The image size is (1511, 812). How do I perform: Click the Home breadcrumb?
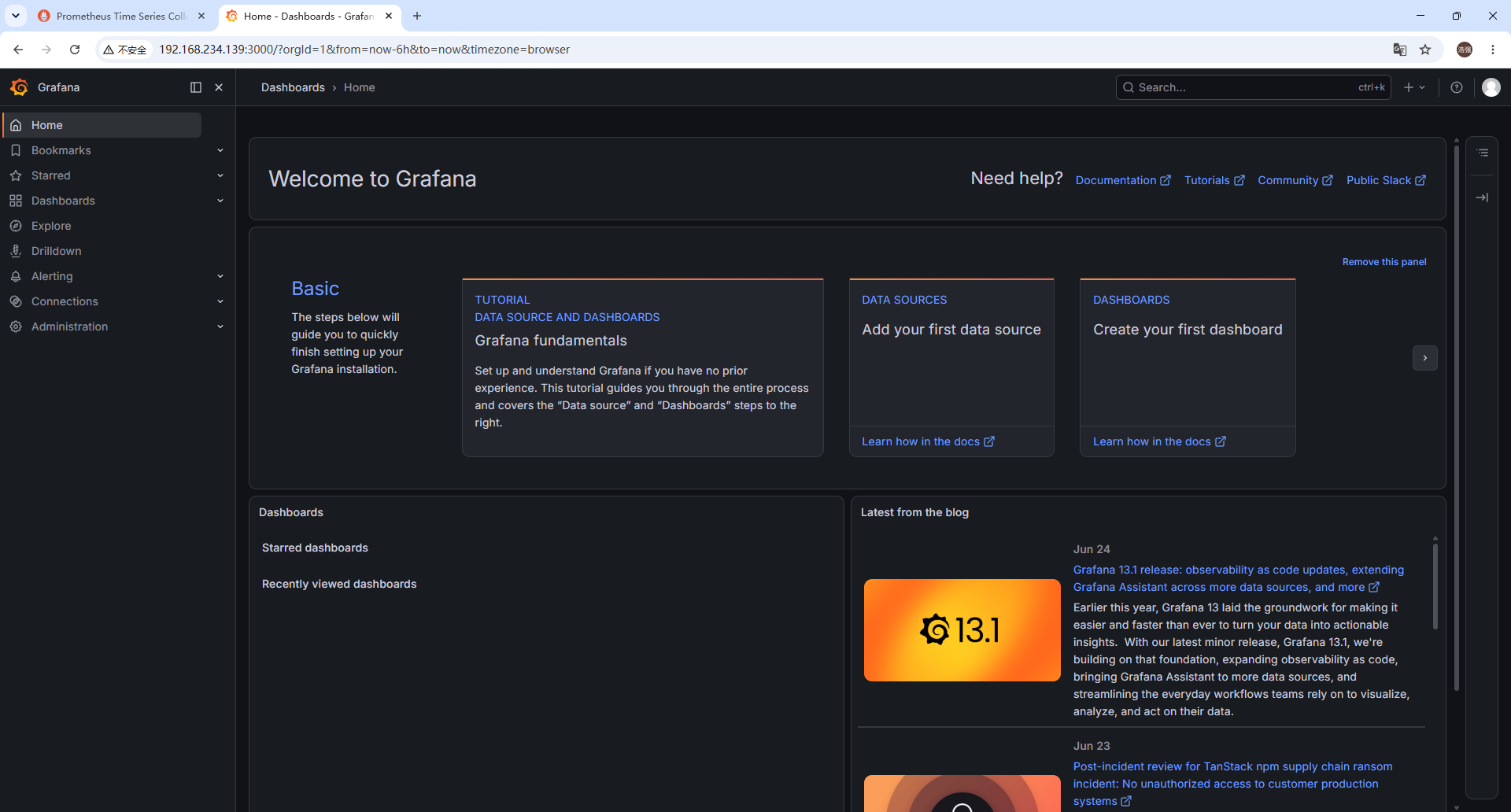360,87
